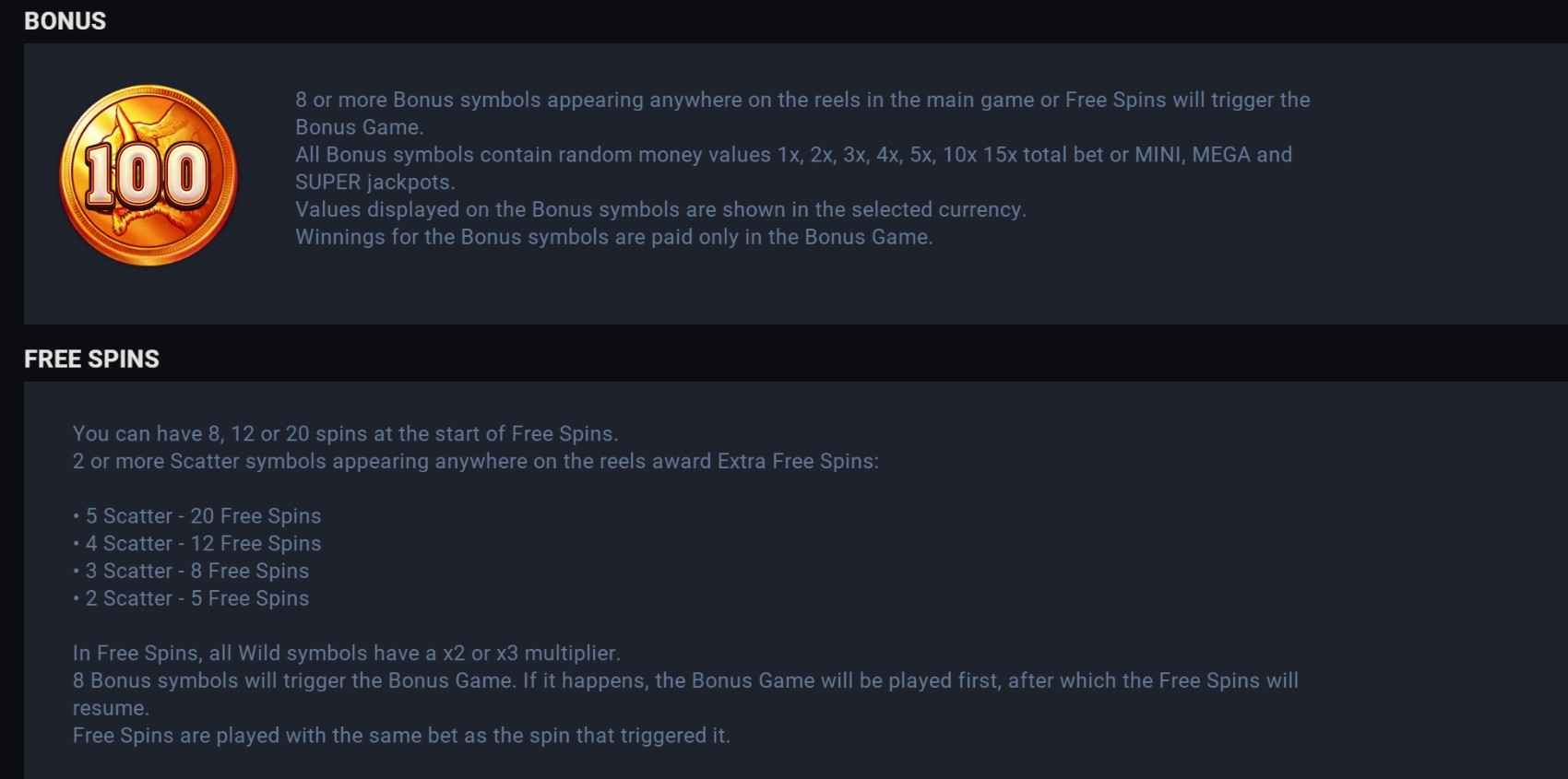
Task: Click the gold 100 bonus coin symbol
Action: pyautogui.click(x=148, y=175)
